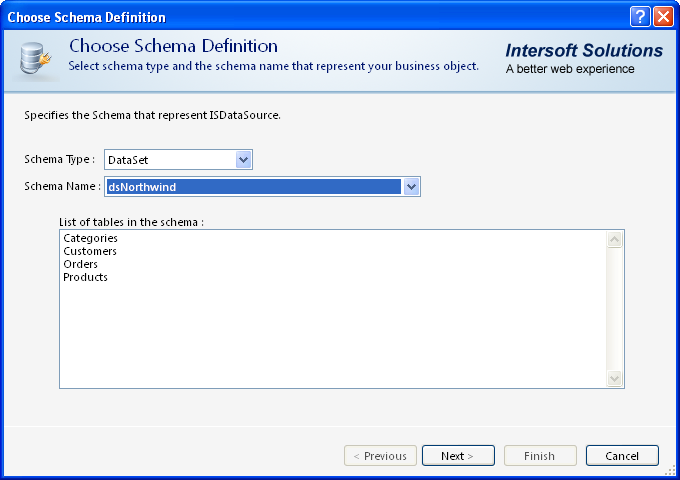The height and width of the screenshot is (480, 680).
Task: Close the Choose Schema Definition dialog
Action: [x=662, y=17]
